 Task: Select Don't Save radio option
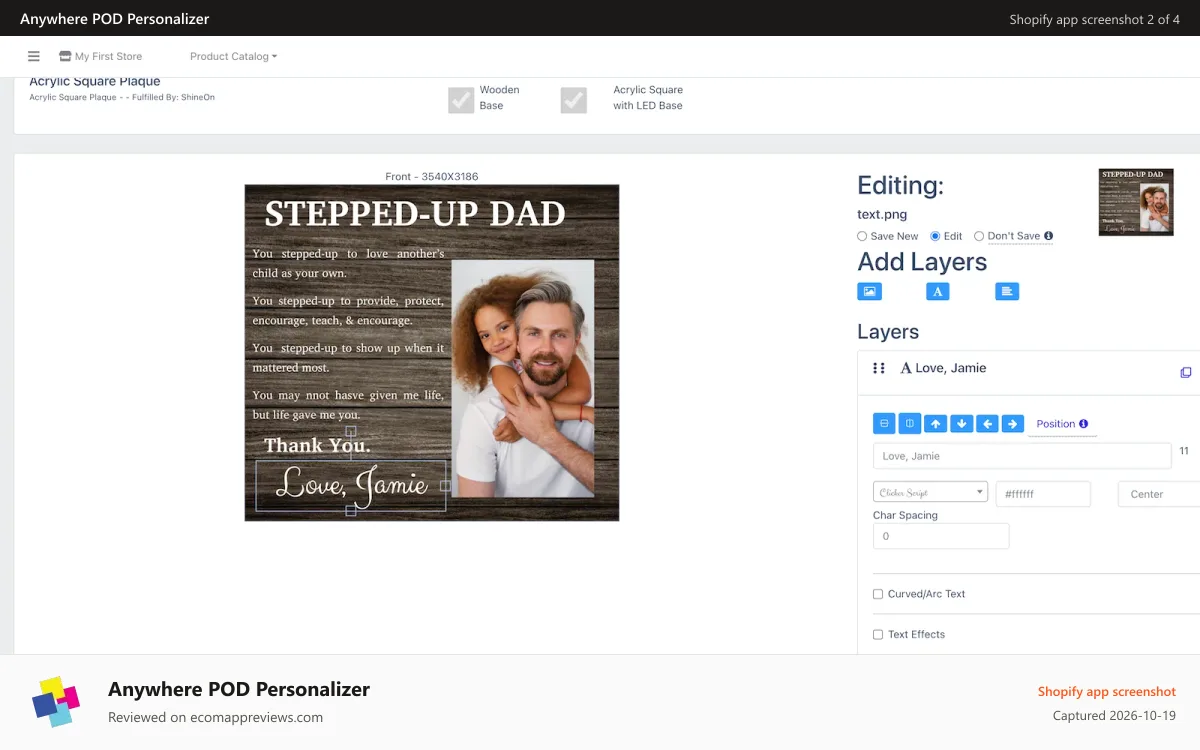979,236
